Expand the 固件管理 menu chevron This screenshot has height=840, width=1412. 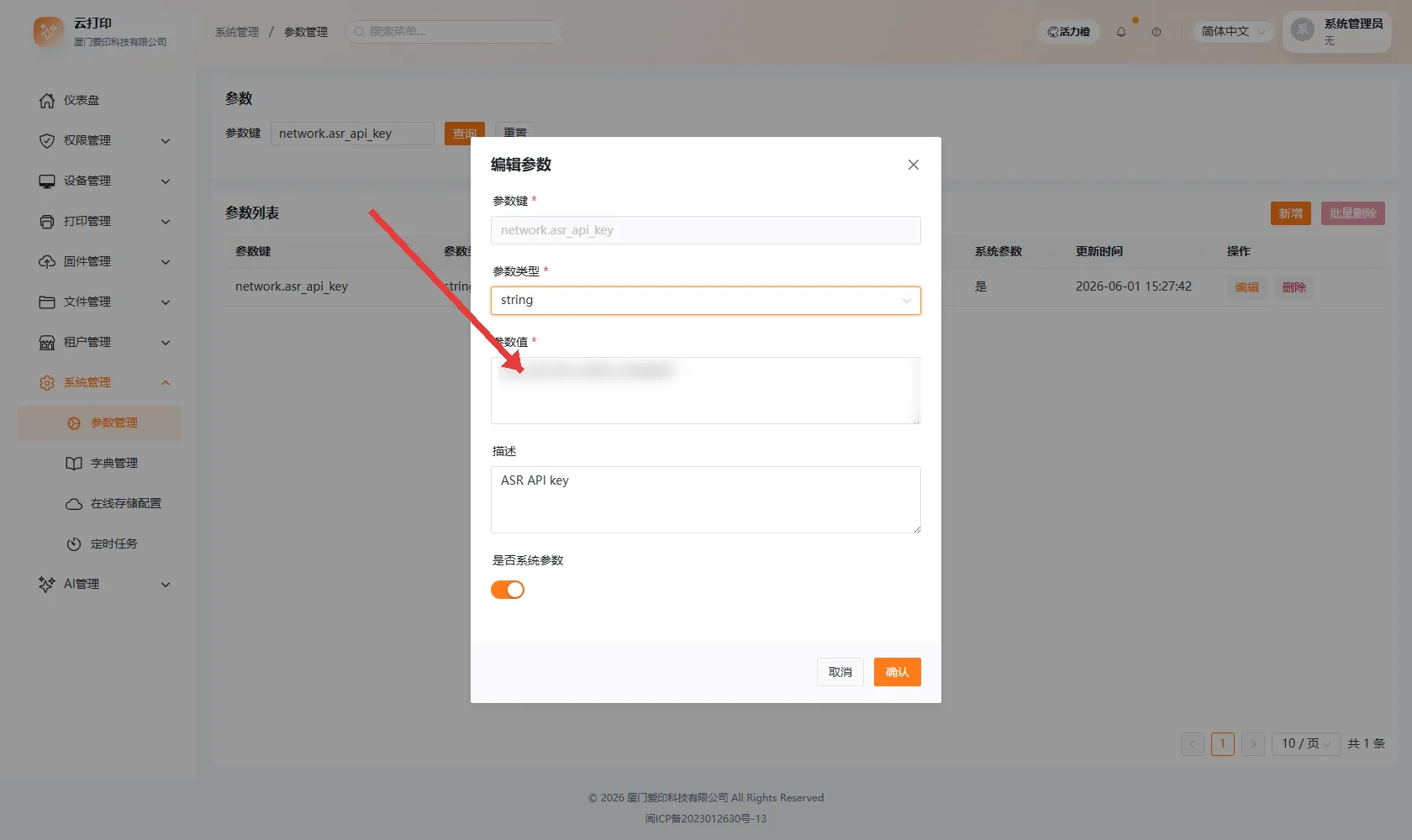166,262
